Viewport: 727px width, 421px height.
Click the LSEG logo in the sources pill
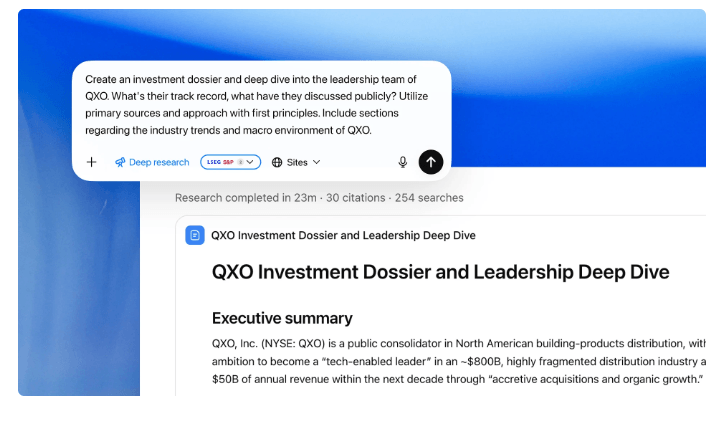pyautogui.click(x=213, y=162)
